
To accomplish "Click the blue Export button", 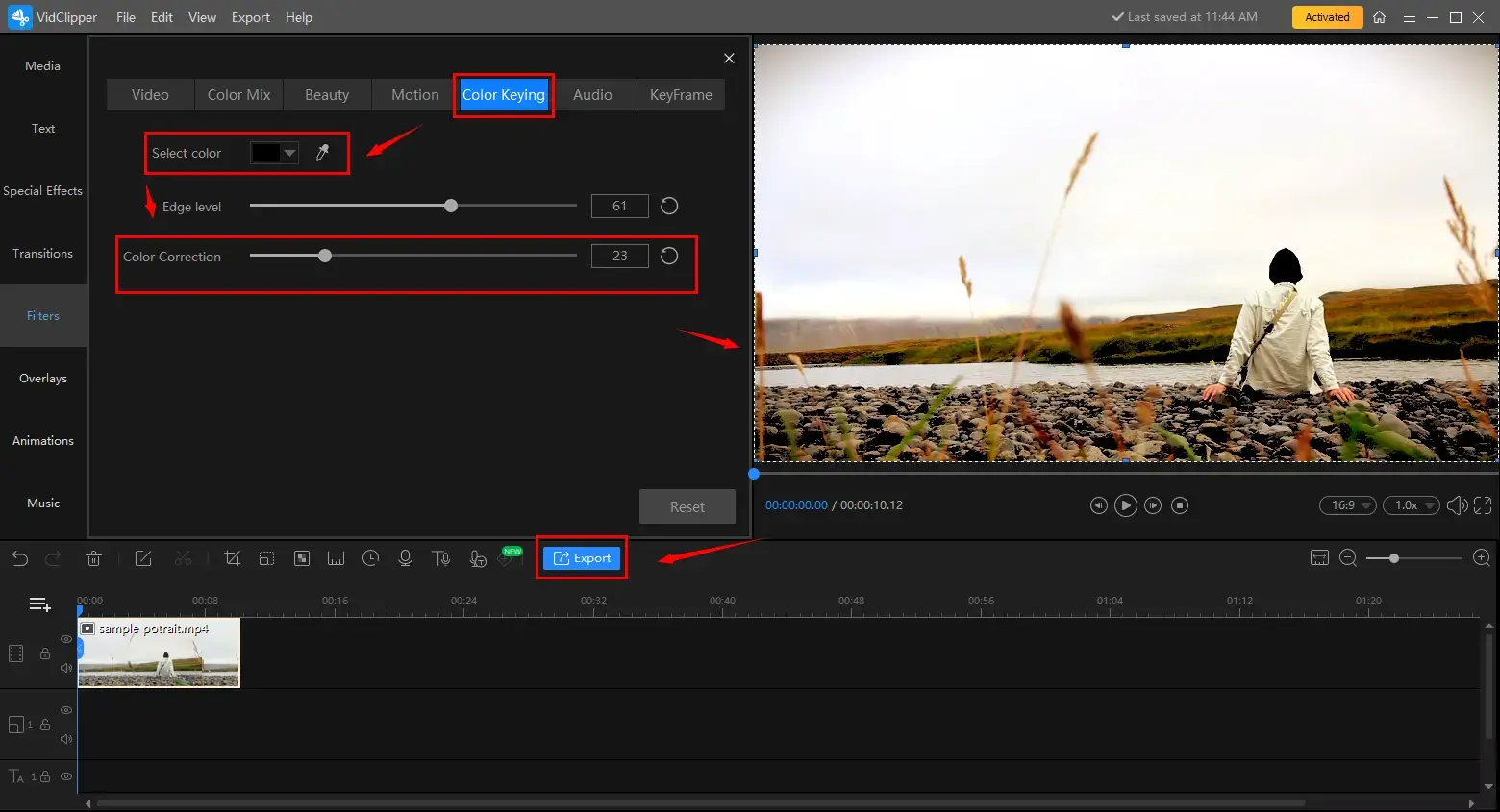I will pos(582,558).
